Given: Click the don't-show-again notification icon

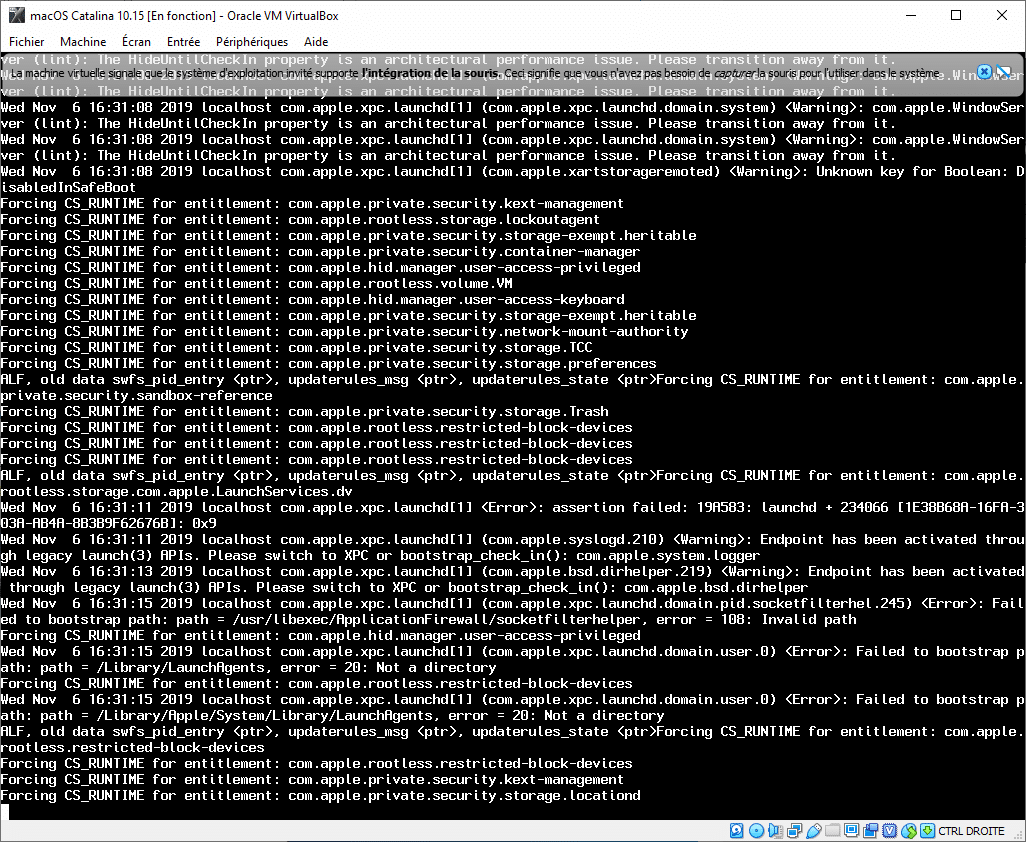Looking at the screenshot, I should tap(1003, 72).
